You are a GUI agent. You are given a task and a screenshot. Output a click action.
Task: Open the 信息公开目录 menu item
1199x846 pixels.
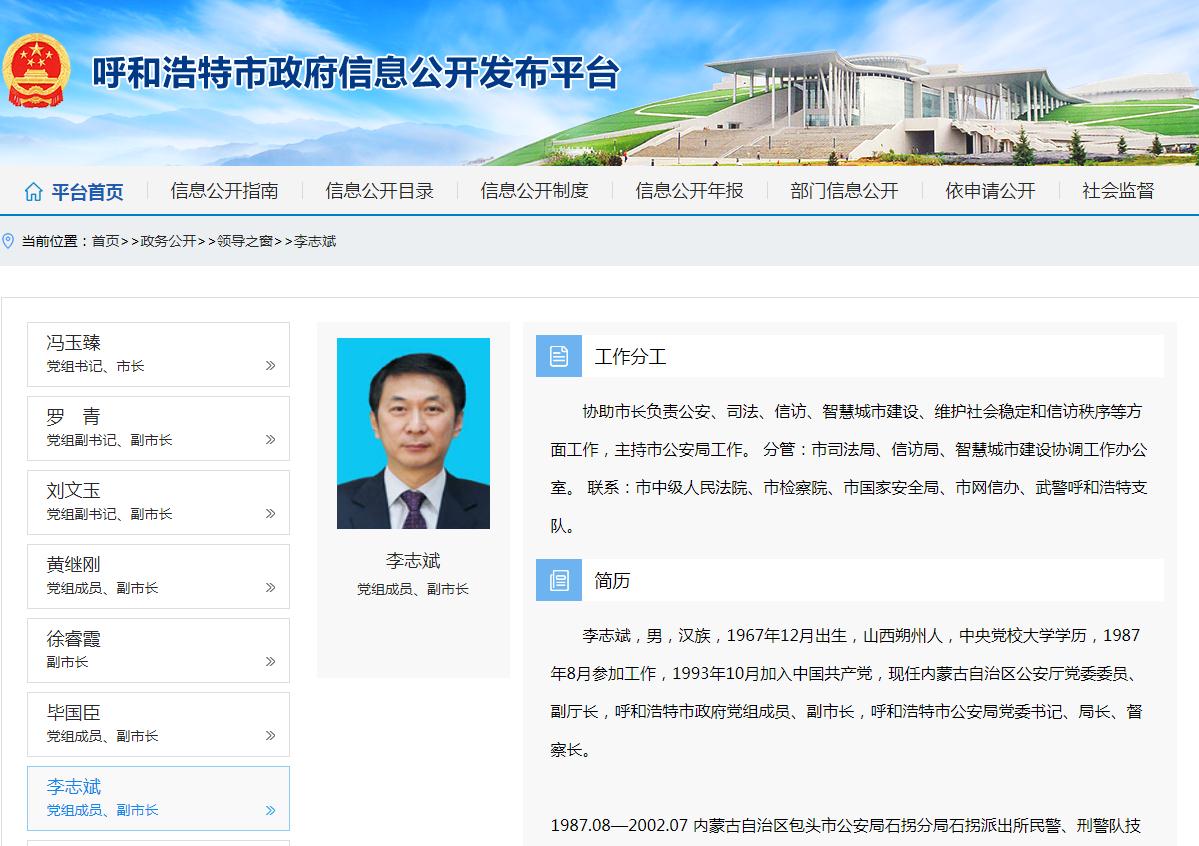pos(379,191)
